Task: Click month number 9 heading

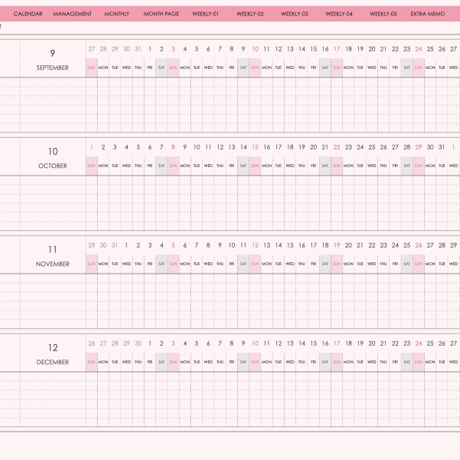Action: point(53,53)
